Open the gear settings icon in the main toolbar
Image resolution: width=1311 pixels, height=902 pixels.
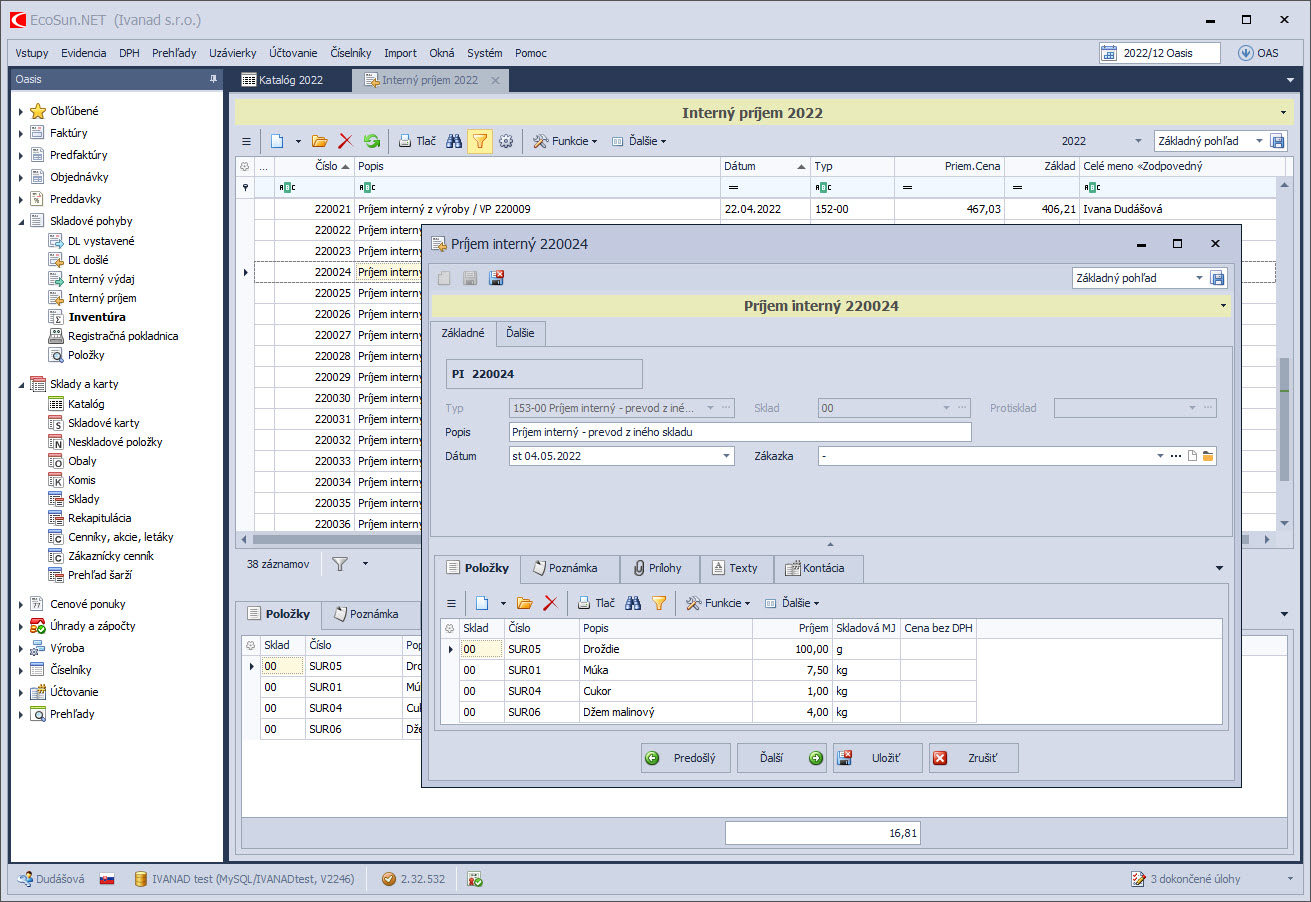click(506, 142)
